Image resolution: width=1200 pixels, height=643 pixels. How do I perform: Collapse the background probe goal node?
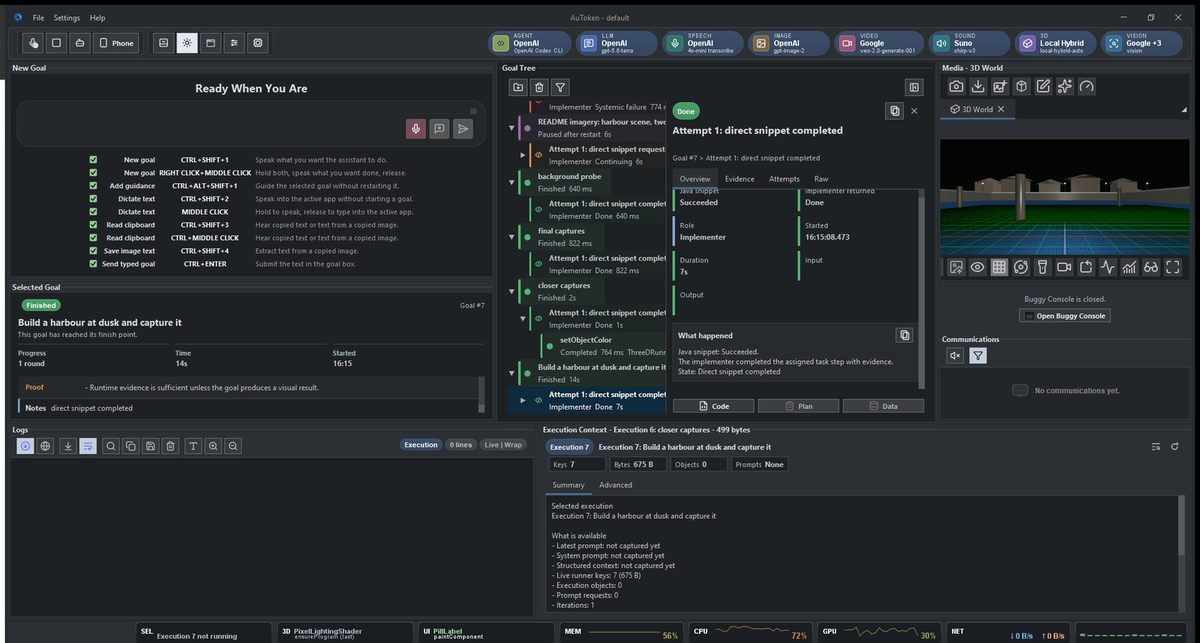point(512,182)
